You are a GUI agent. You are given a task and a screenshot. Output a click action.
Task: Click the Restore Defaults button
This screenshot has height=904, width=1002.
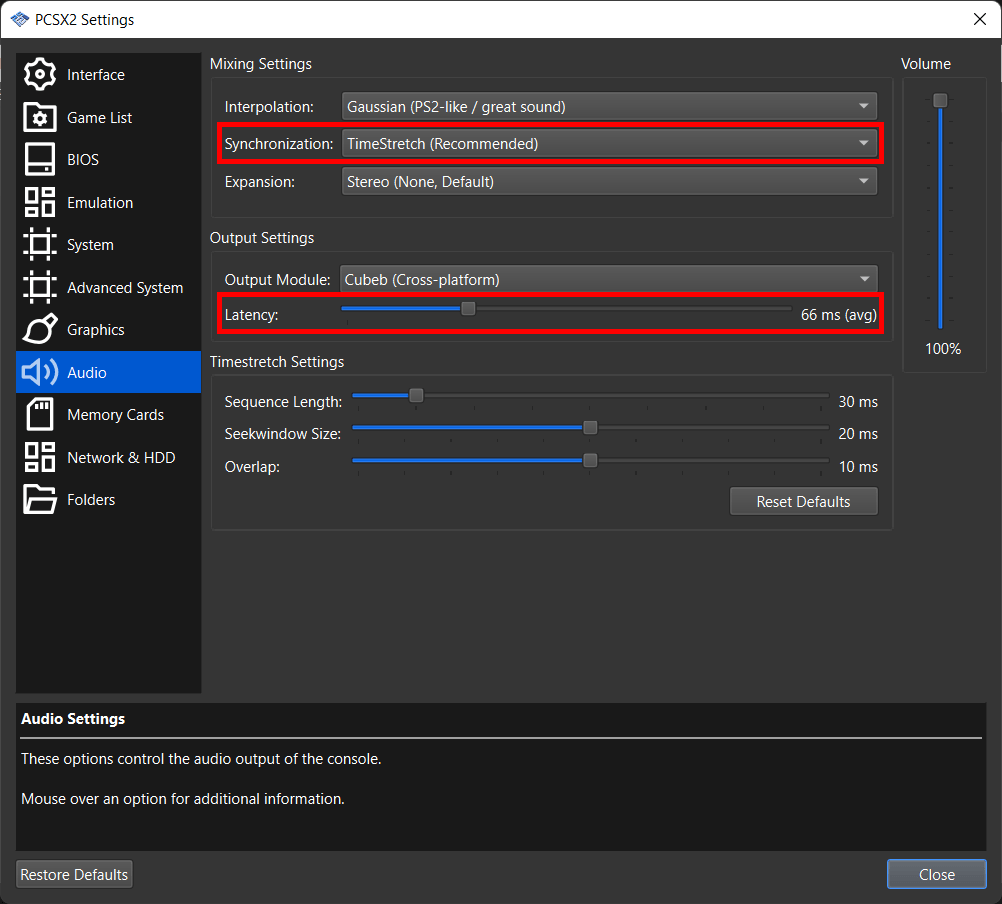pos(74,874)
